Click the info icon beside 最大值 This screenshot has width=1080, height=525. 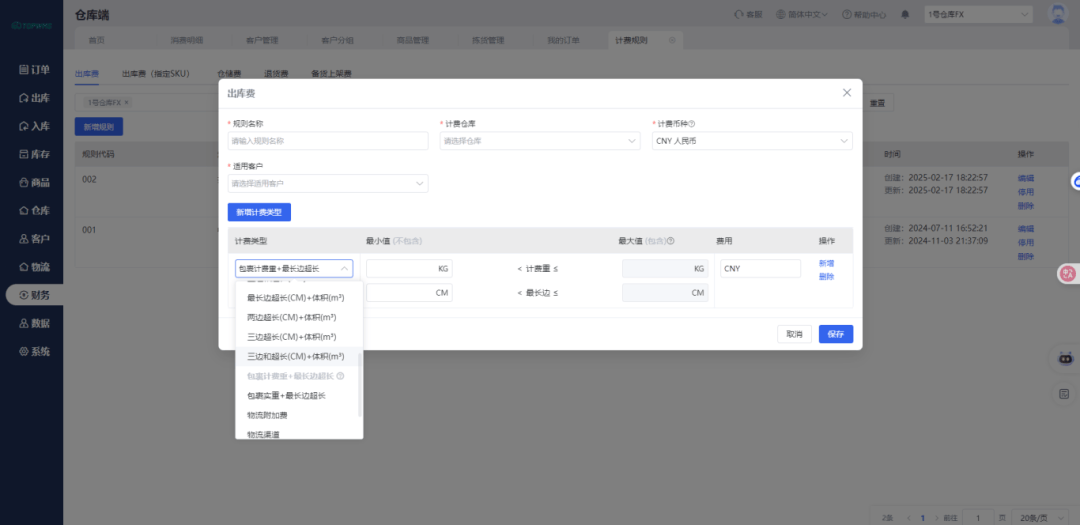click(671, 241)
